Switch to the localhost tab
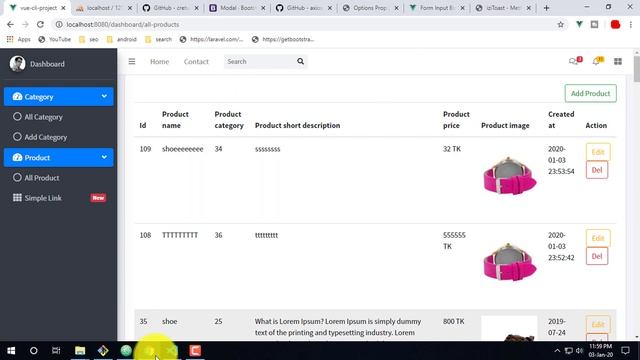Image resolution: width=640 pixels, height=360 pixels. [104, 8]
